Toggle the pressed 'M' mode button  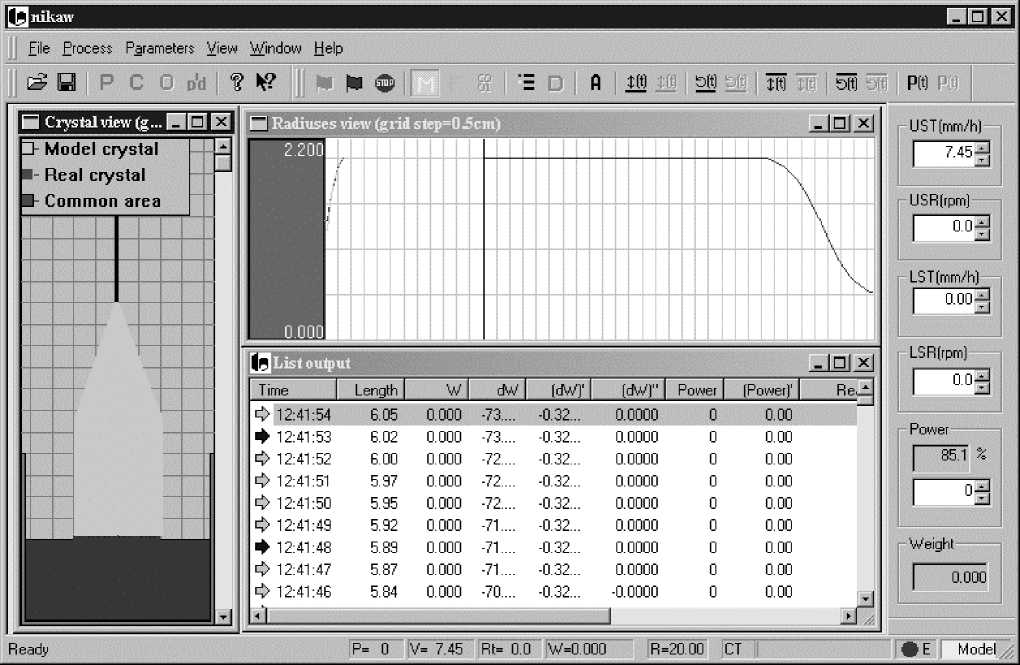tap(425, 83)
